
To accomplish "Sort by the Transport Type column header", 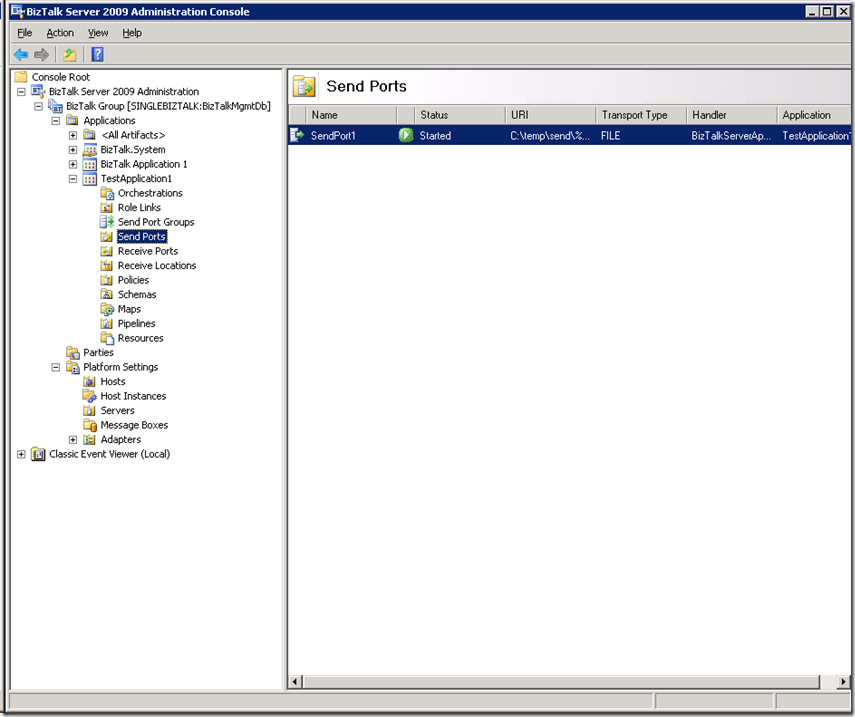I will coord(641,115).
